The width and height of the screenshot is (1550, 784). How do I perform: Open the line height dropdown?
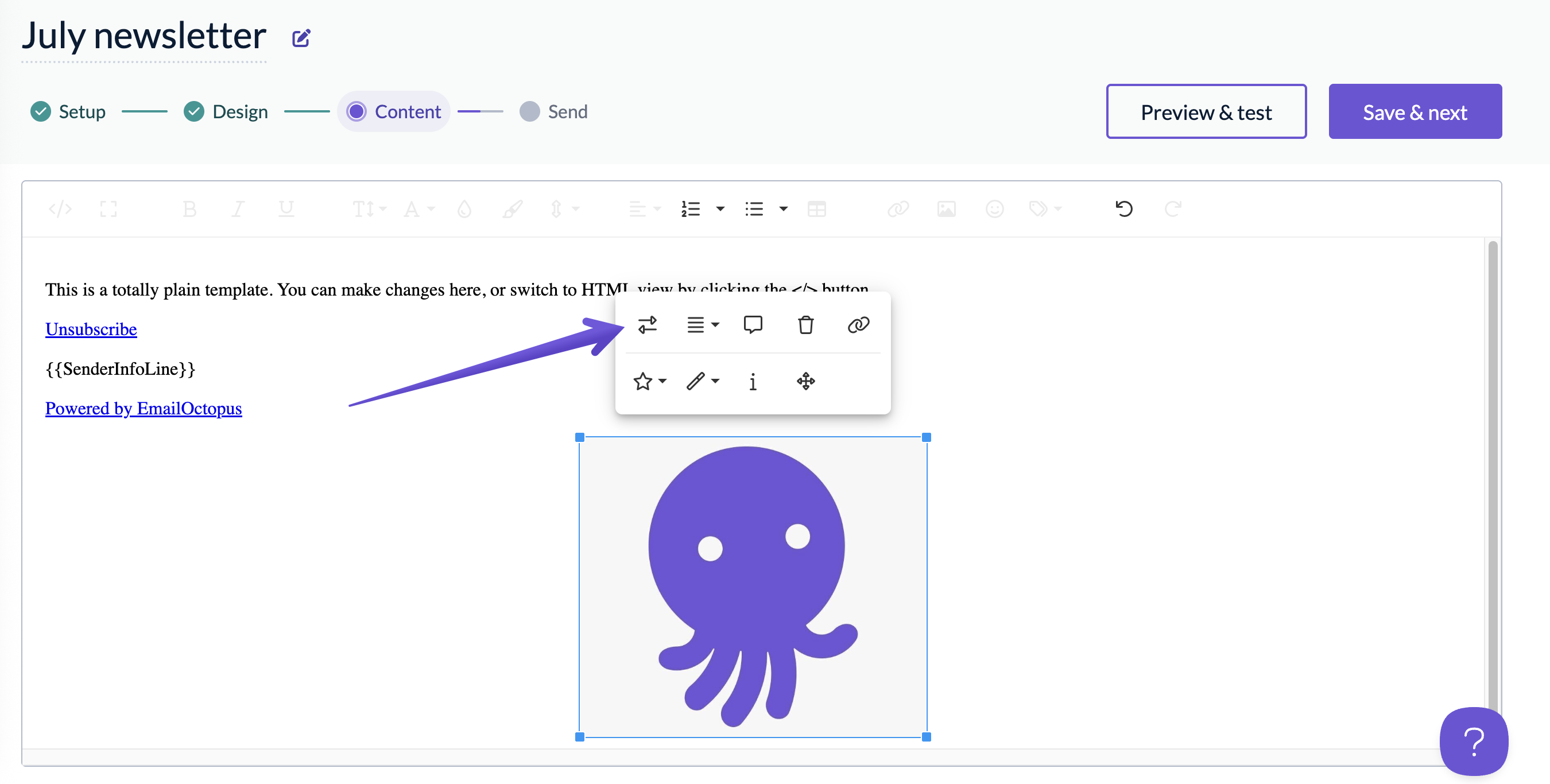[x=564, y=209]
